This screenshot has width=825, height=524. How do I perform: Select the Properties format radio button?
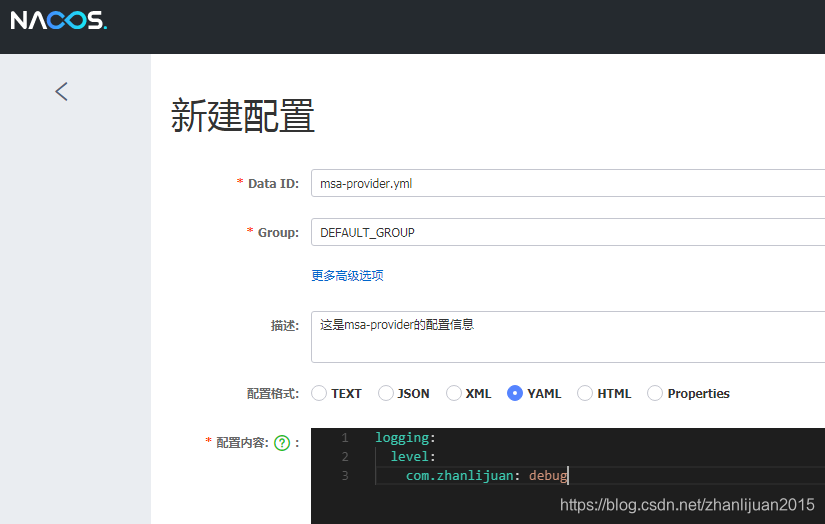pos(655,393)
